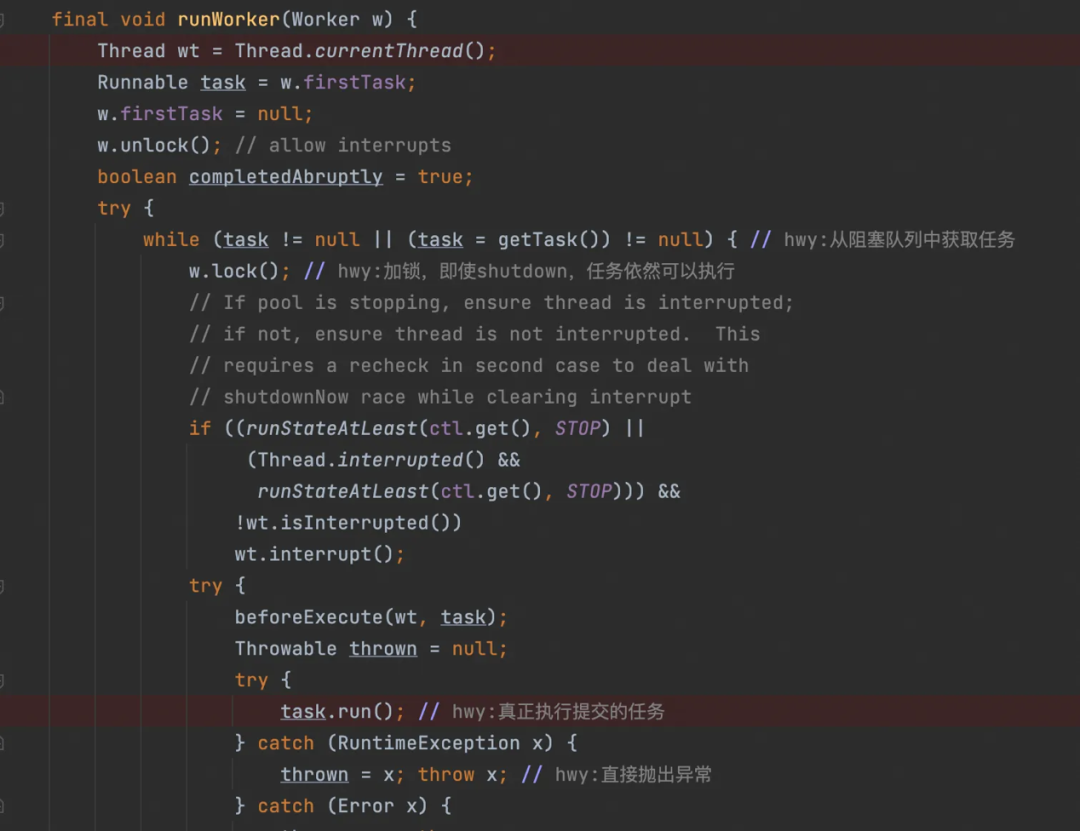Viewport: 1080px width, 831px height.
Task: Click the 'boolean' keyword
Action: click(x=137, y=177)
